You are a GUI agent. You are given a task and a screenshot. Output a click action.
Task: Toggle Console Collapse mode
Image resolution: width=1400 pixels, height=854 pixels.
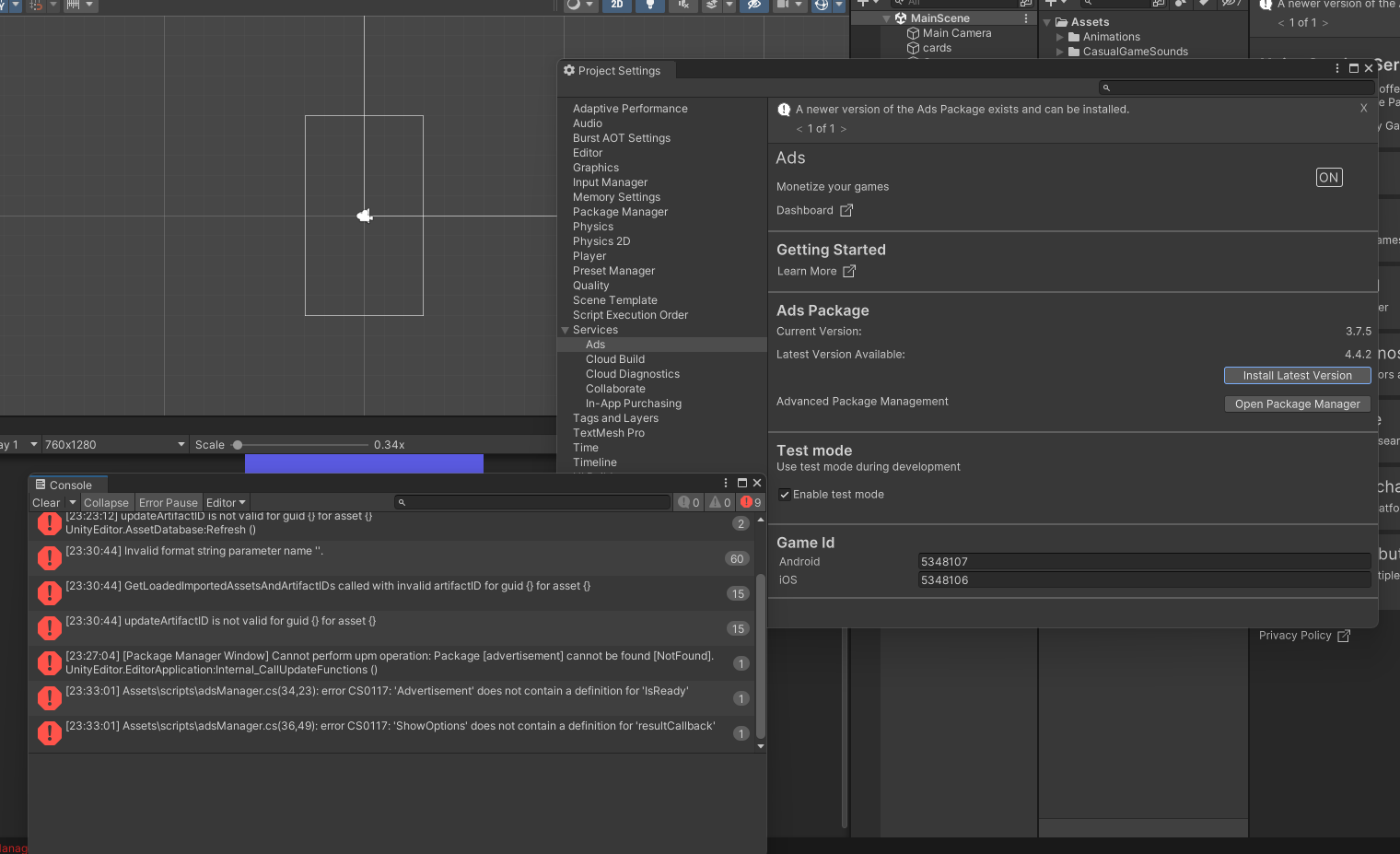point(106,503)
